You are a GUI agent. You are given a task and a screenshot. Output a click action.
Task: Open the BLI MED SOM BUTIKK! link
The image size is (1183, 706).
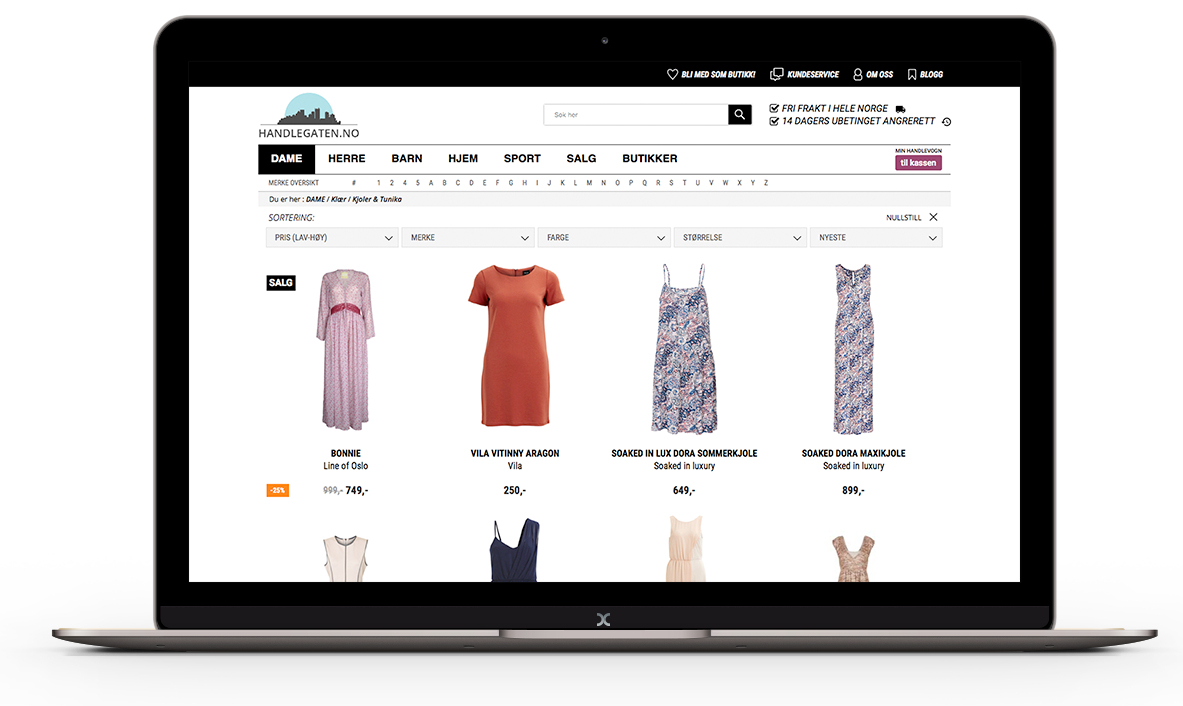(x=718, y=75)
